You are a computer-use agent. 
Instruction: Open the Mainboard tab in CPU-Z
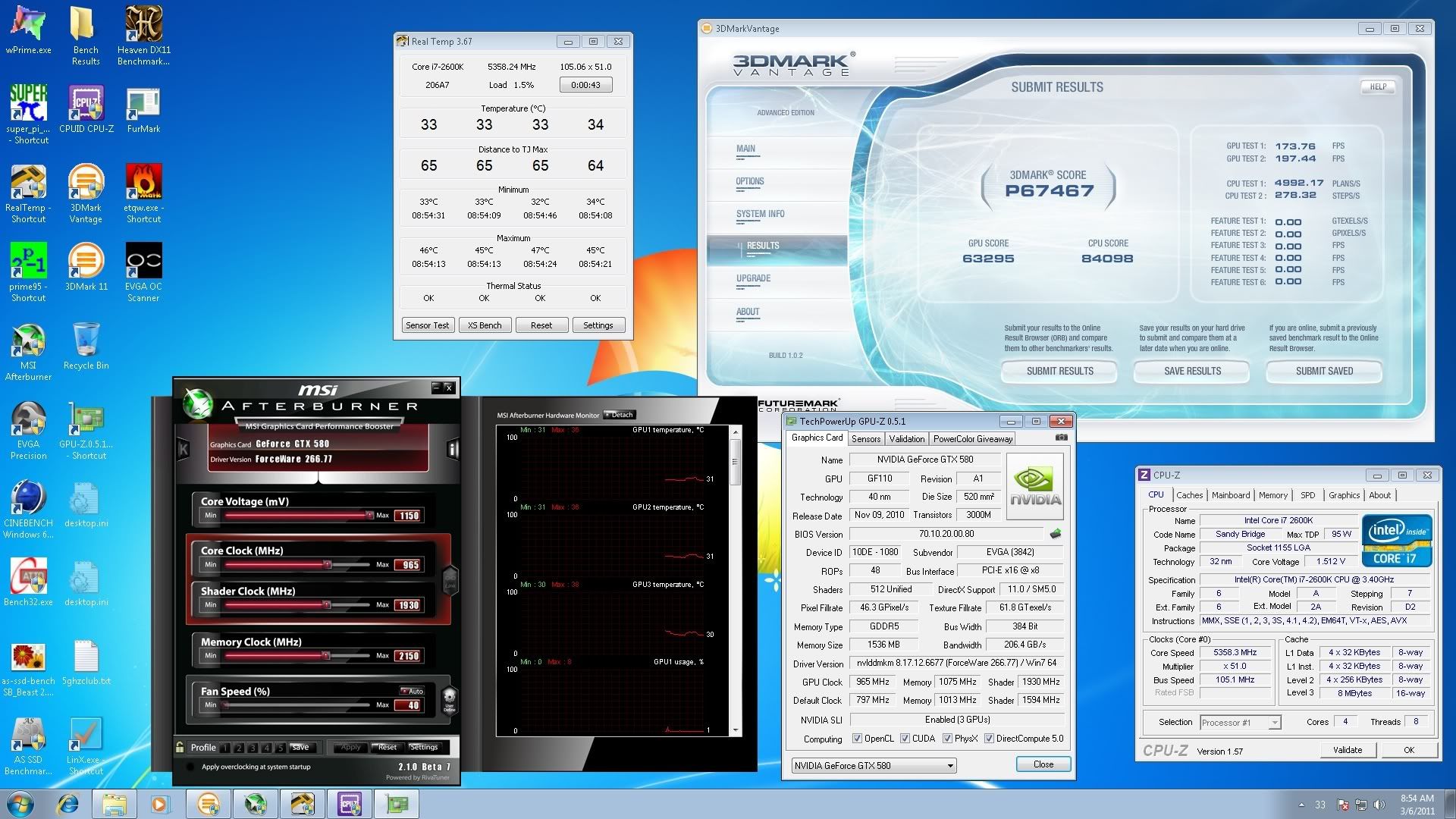[1230, 495]
